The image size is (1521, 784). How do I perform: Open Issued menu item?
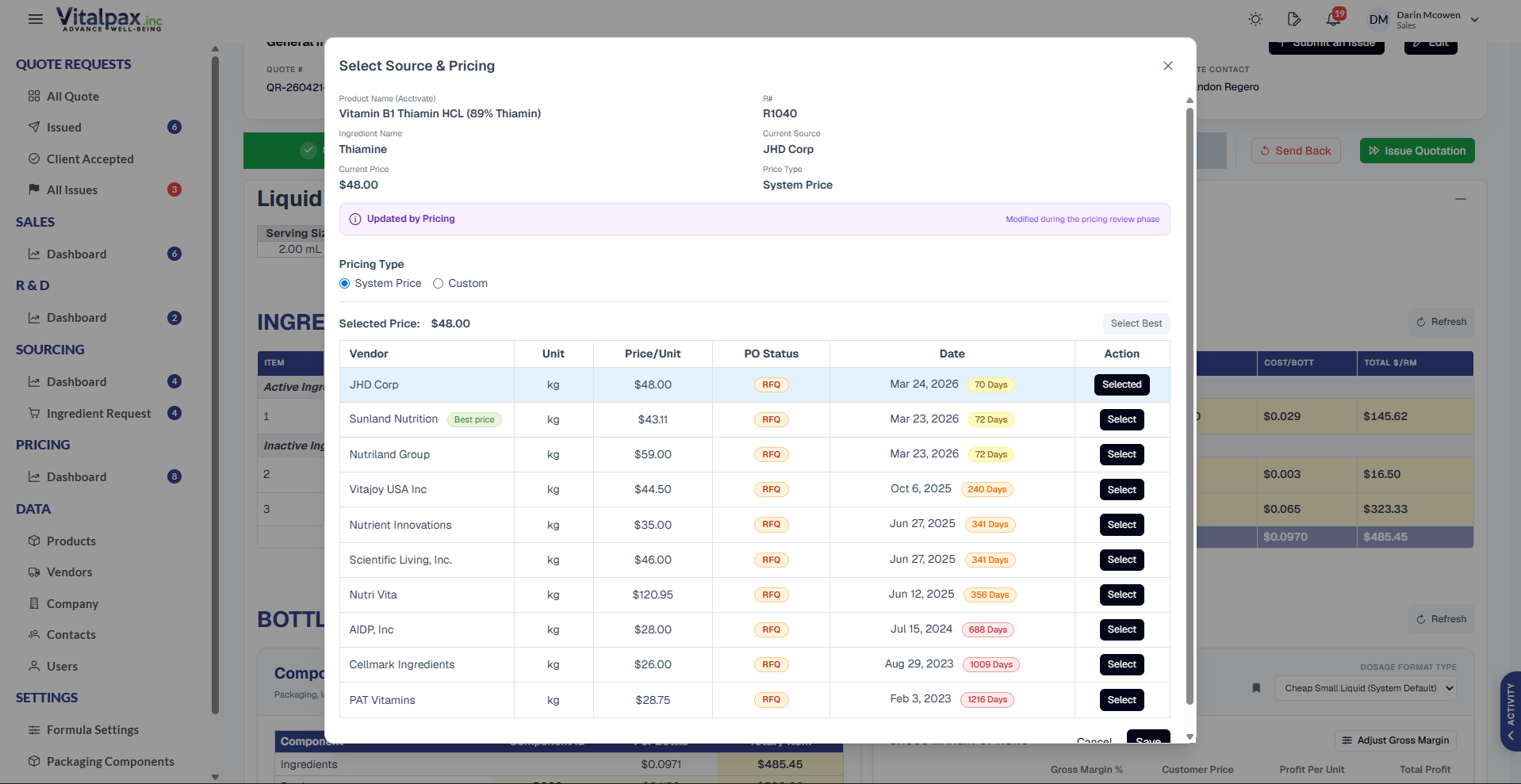point(64,127)
